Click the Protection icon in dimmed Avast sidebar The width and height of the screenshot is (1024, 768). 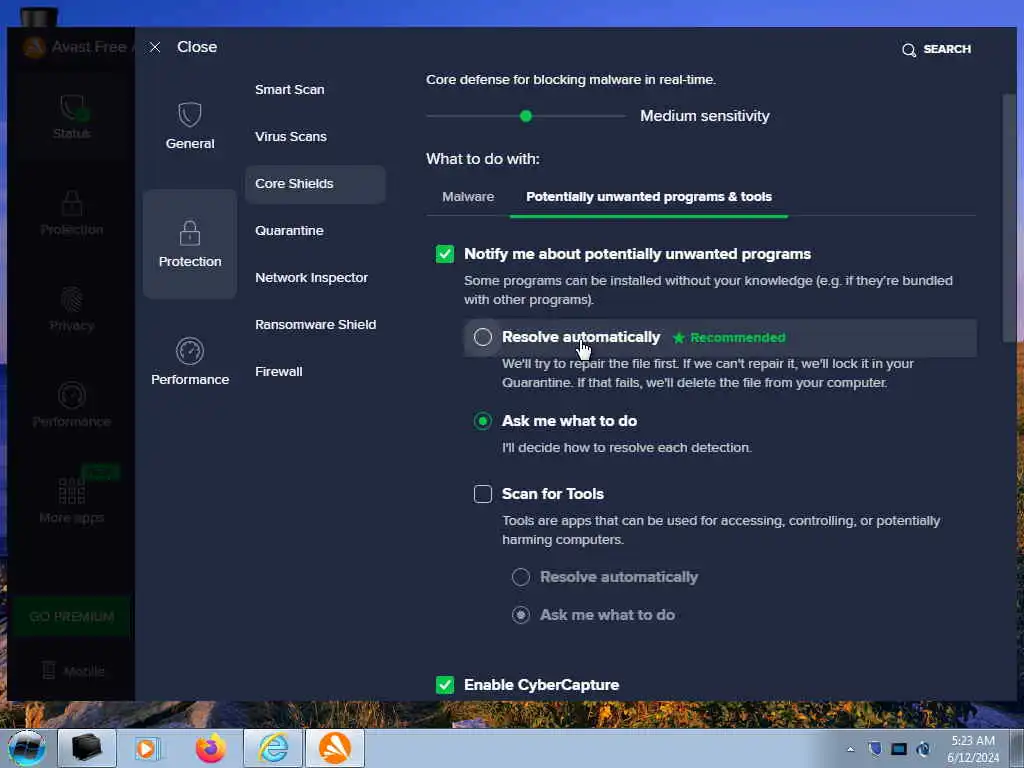[72, 203]
